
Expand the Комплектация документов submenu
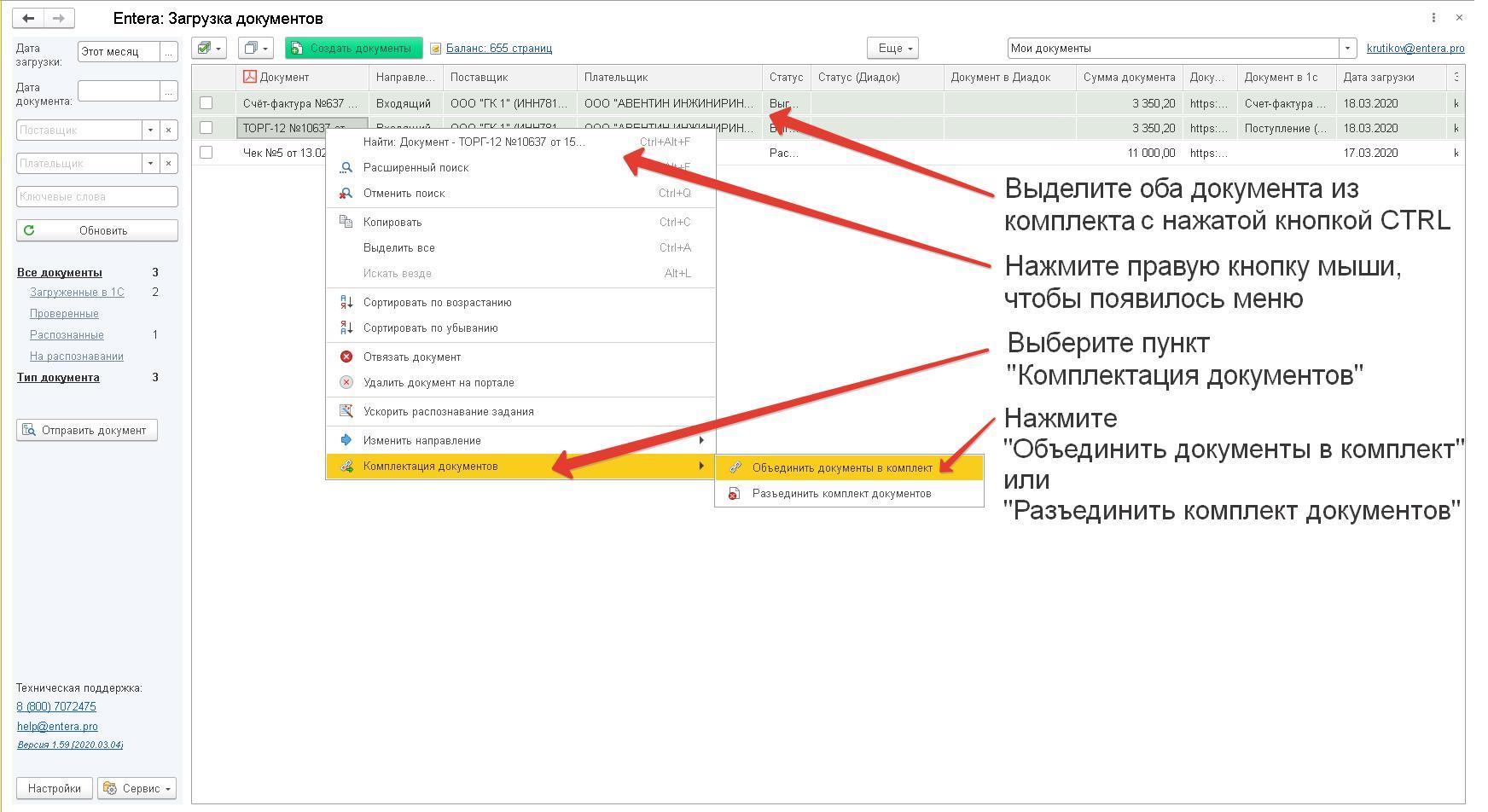520,466
